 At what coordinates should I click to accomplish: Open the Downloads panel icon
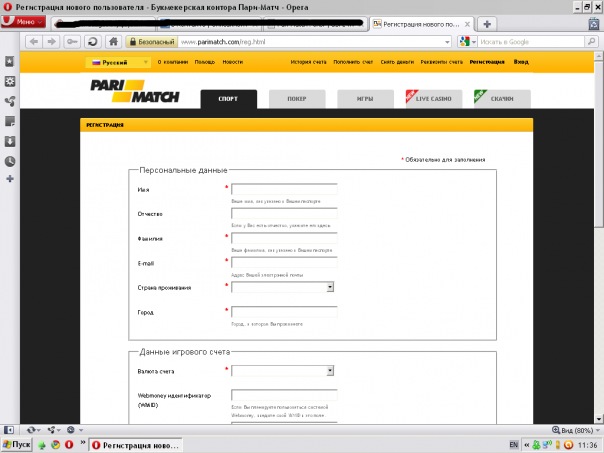click(x=10, y=141)
